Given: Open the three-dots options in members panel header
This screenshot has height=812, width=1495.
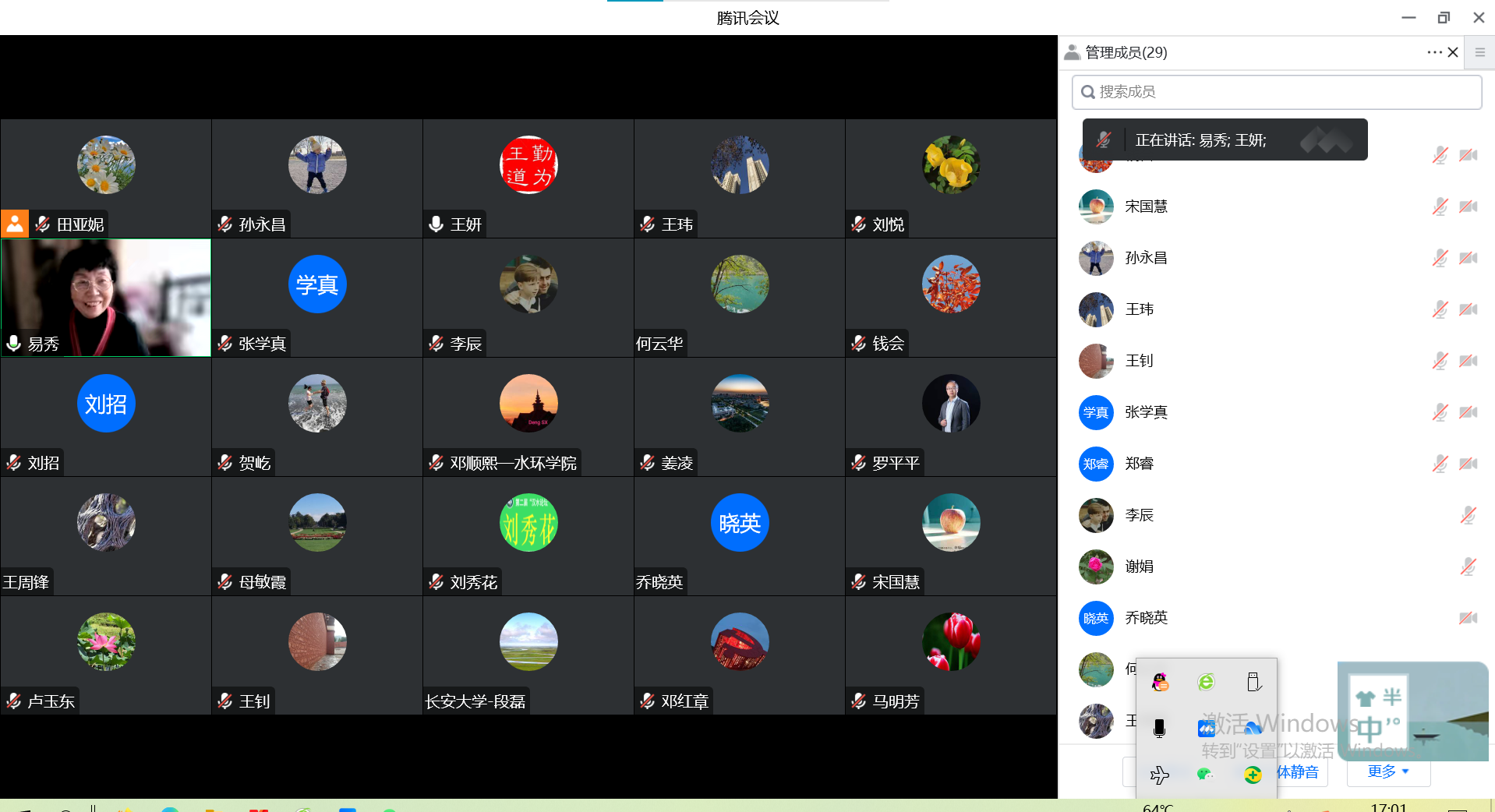Looking at the screenshot, I should pyautogui.click(x=1434, y=52).
